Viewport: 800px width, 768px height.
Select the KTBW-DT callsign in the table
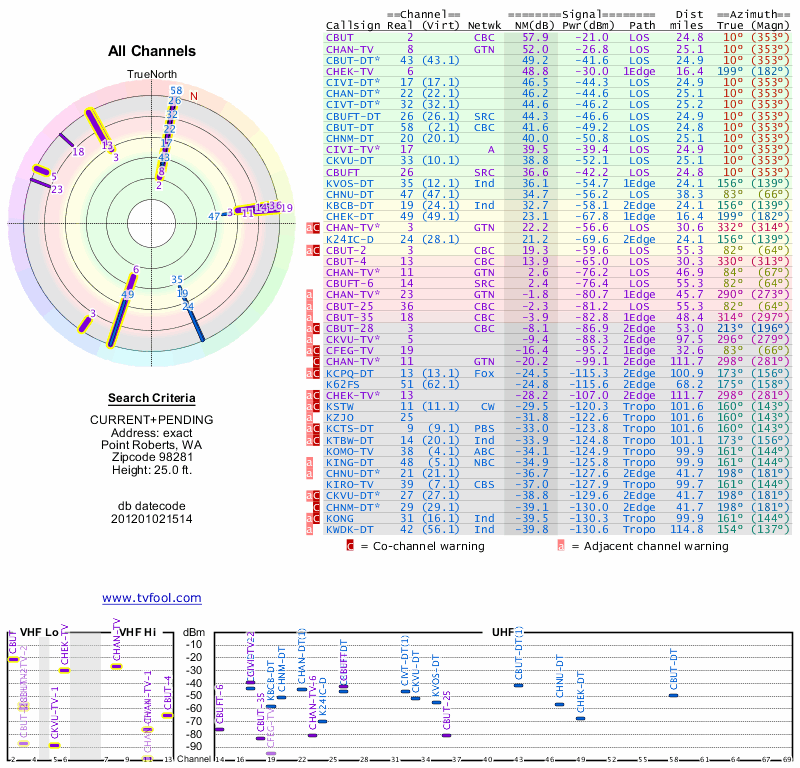pyautogui.click(x=349, y=440)
